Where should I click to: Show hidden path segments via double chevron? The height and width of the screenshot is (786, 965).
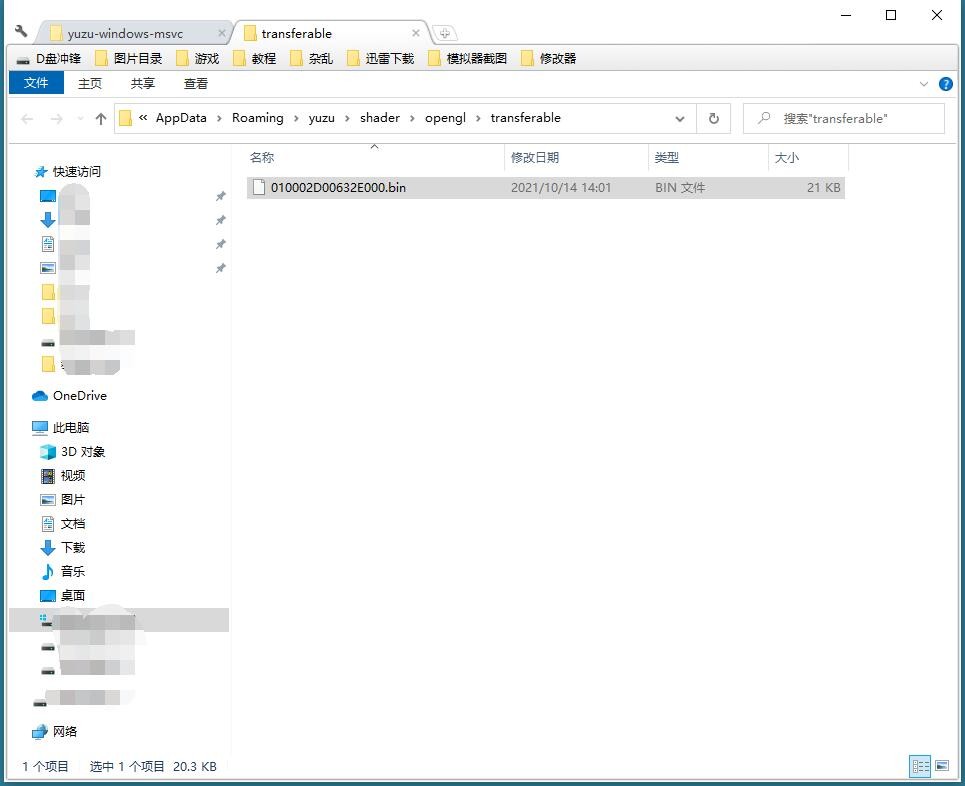tap(143, 118)
